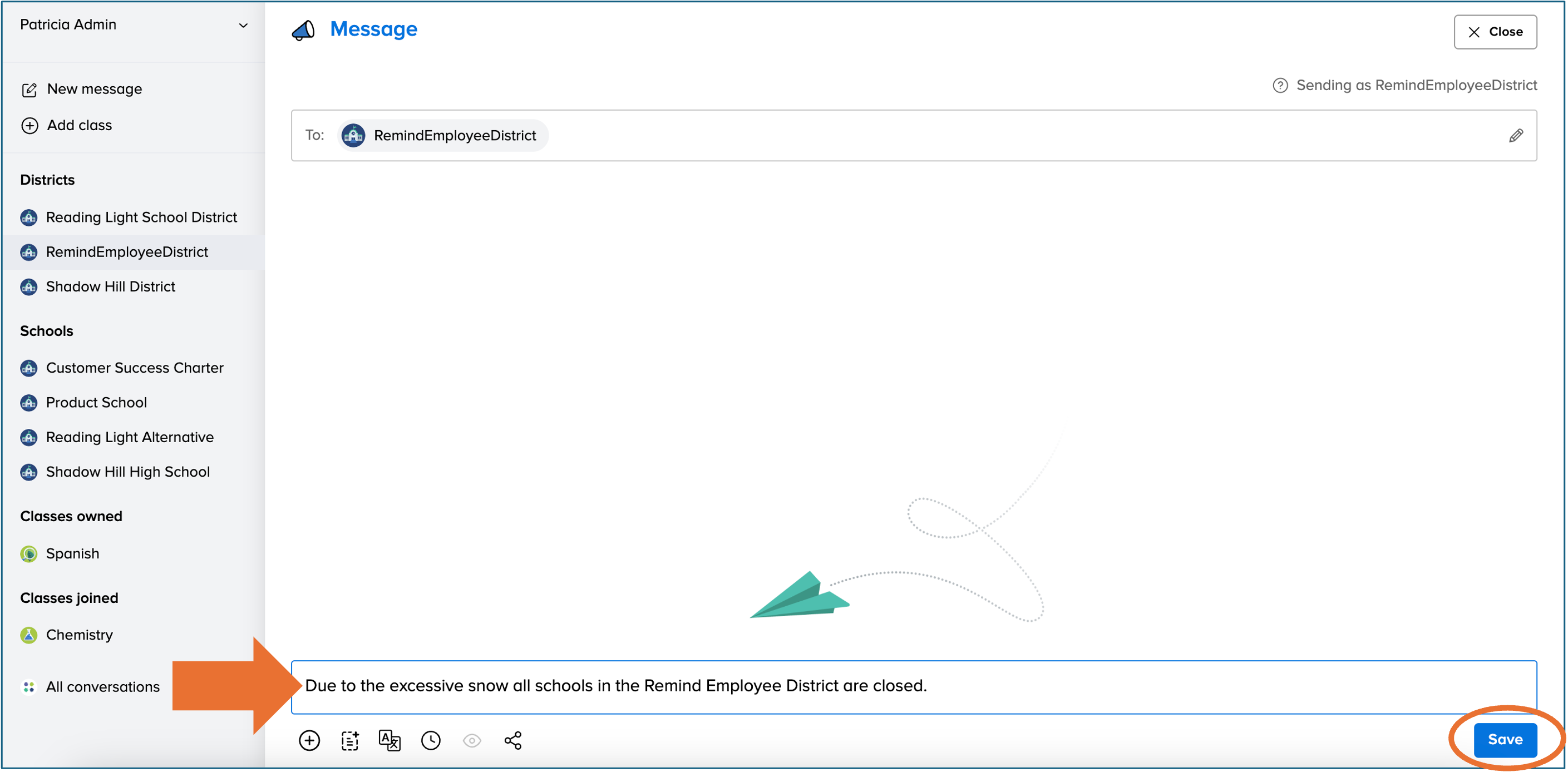Screen dimensions: 1568x772
Task: Click the RemindEmployeeDistrict recipient chip
Action: [443, 135]
